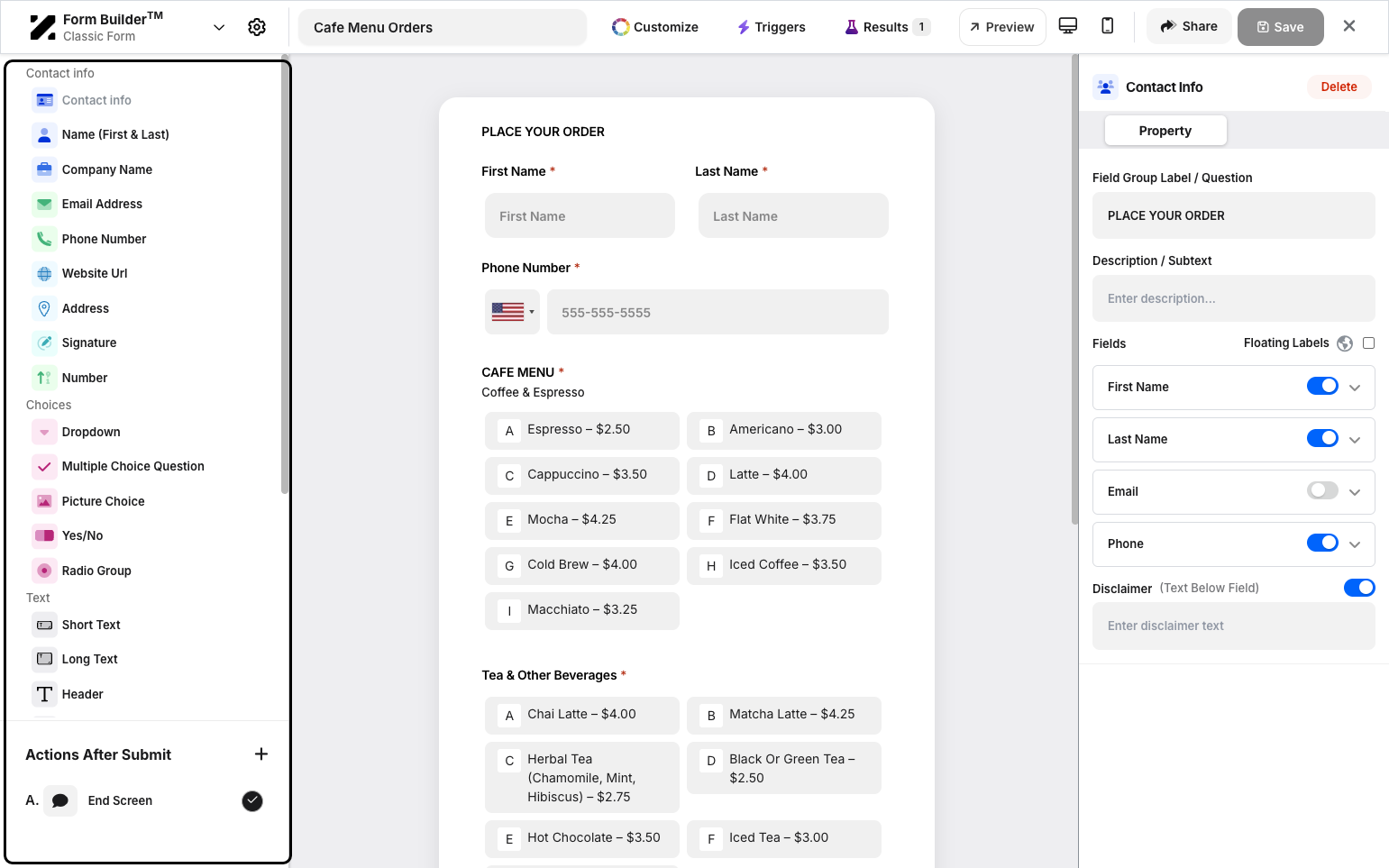Open the Results tab

point(887,27)
